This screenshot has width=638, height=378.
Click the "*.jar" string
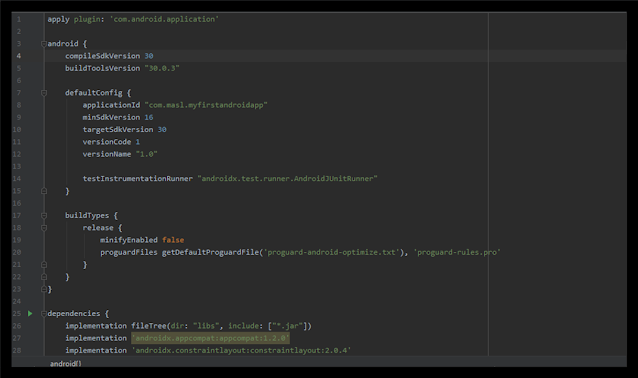[287, 326]
